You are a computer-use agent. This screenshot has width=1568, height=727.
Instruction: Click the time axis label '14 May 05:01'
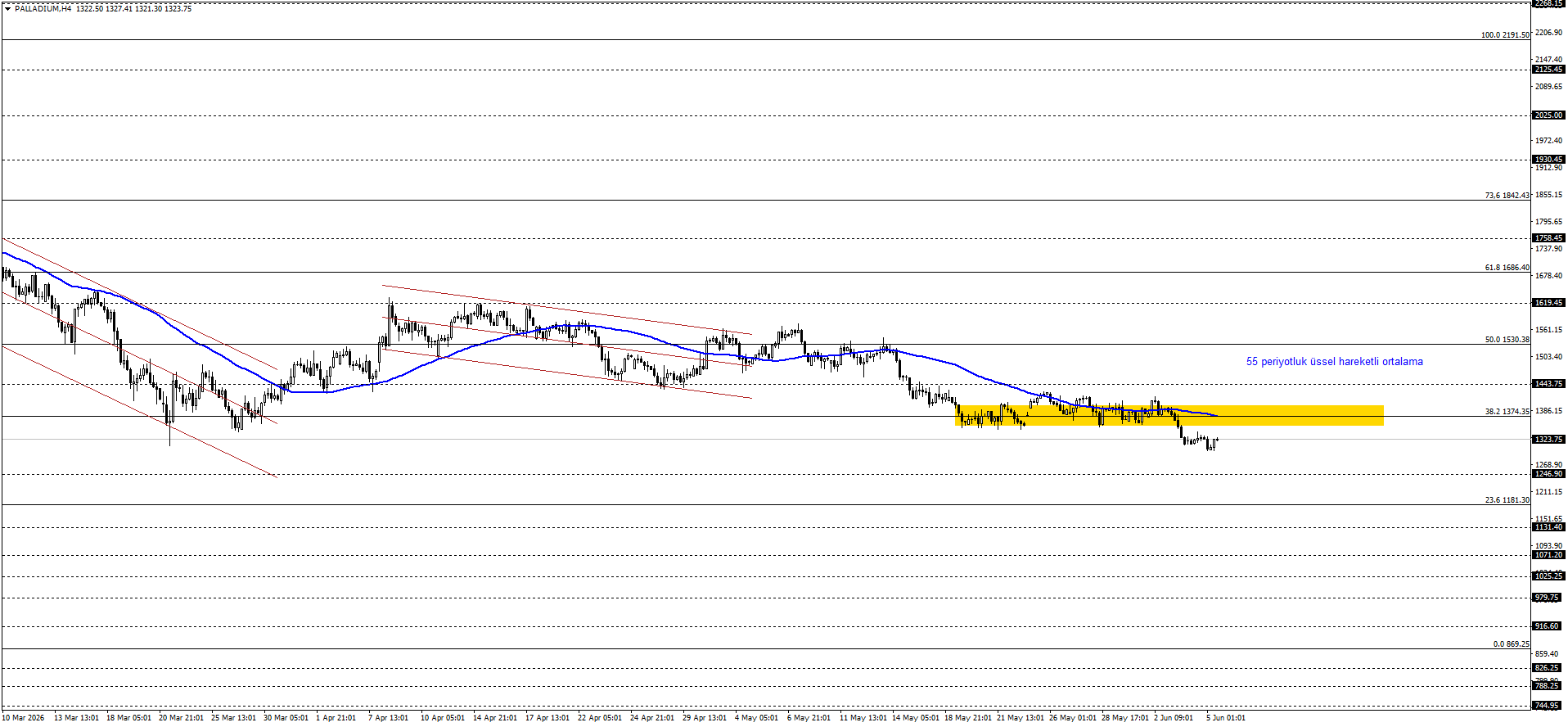click(x=916, y=718)
